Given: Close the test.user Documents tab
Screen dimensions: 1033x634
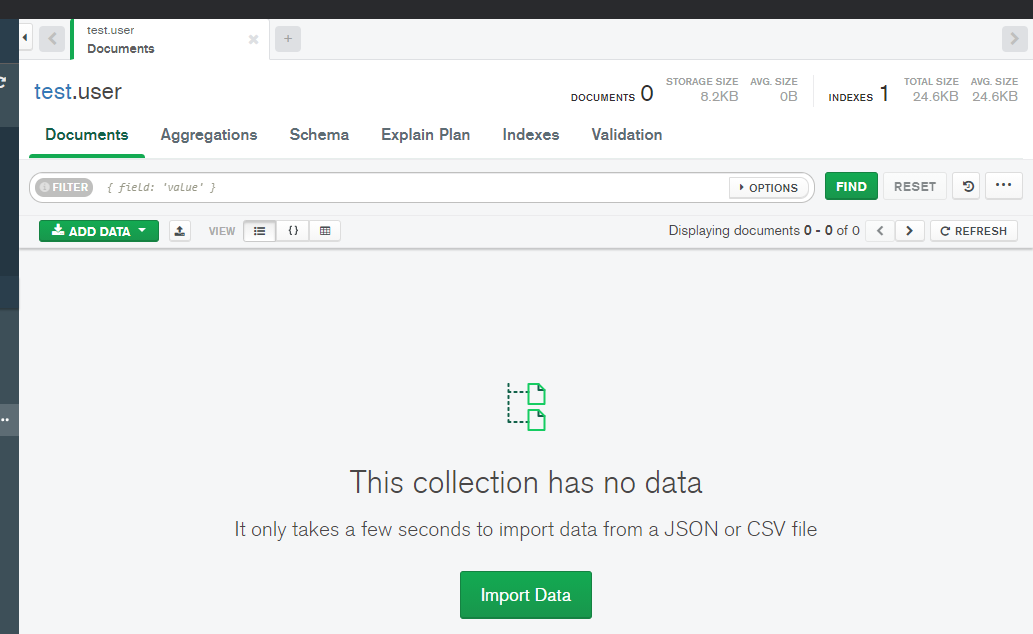Looking at the screenshot, I should (x=253, y=40).
